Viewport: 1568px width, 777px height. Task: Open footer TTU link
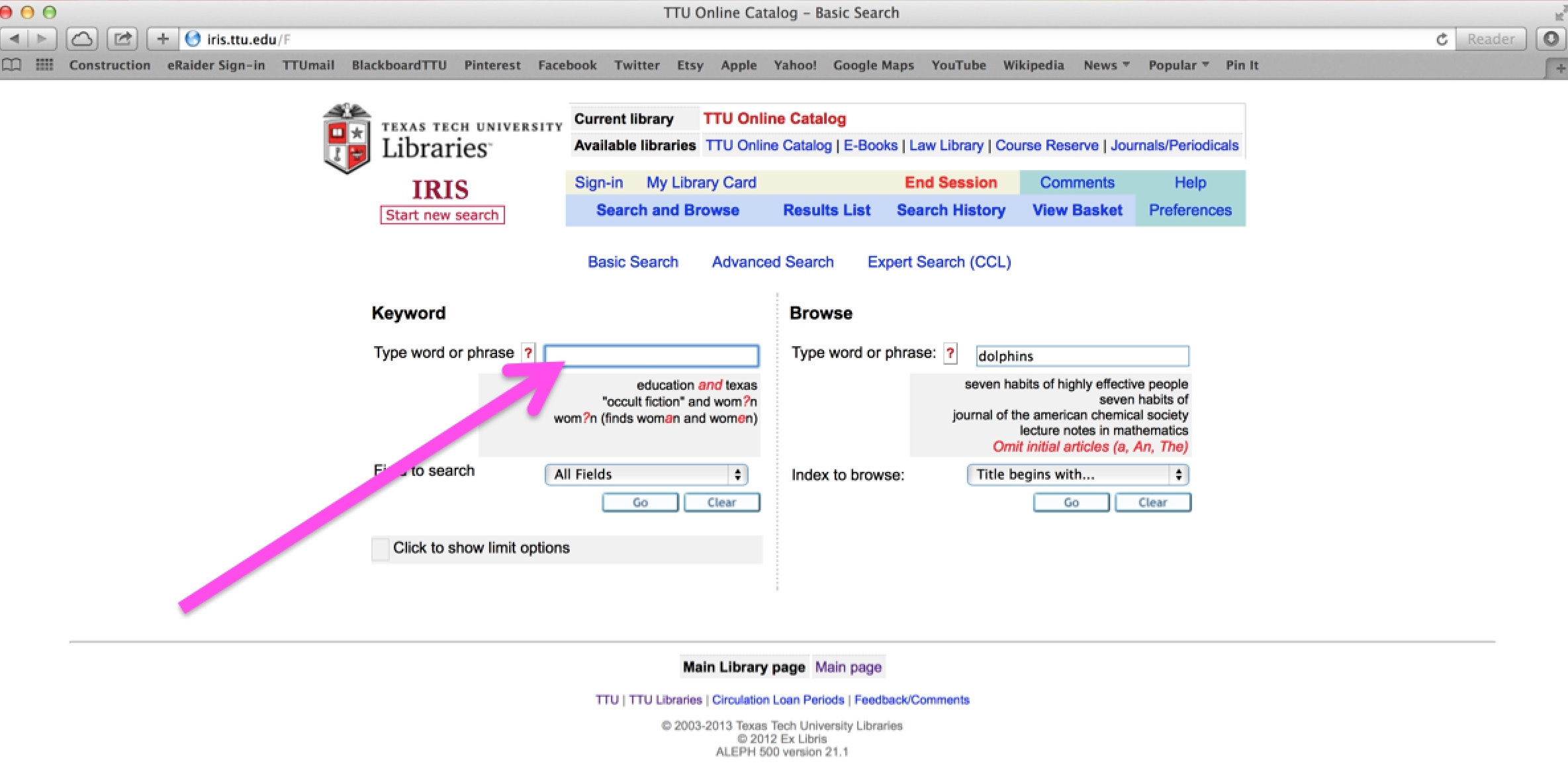coord(606,700)
